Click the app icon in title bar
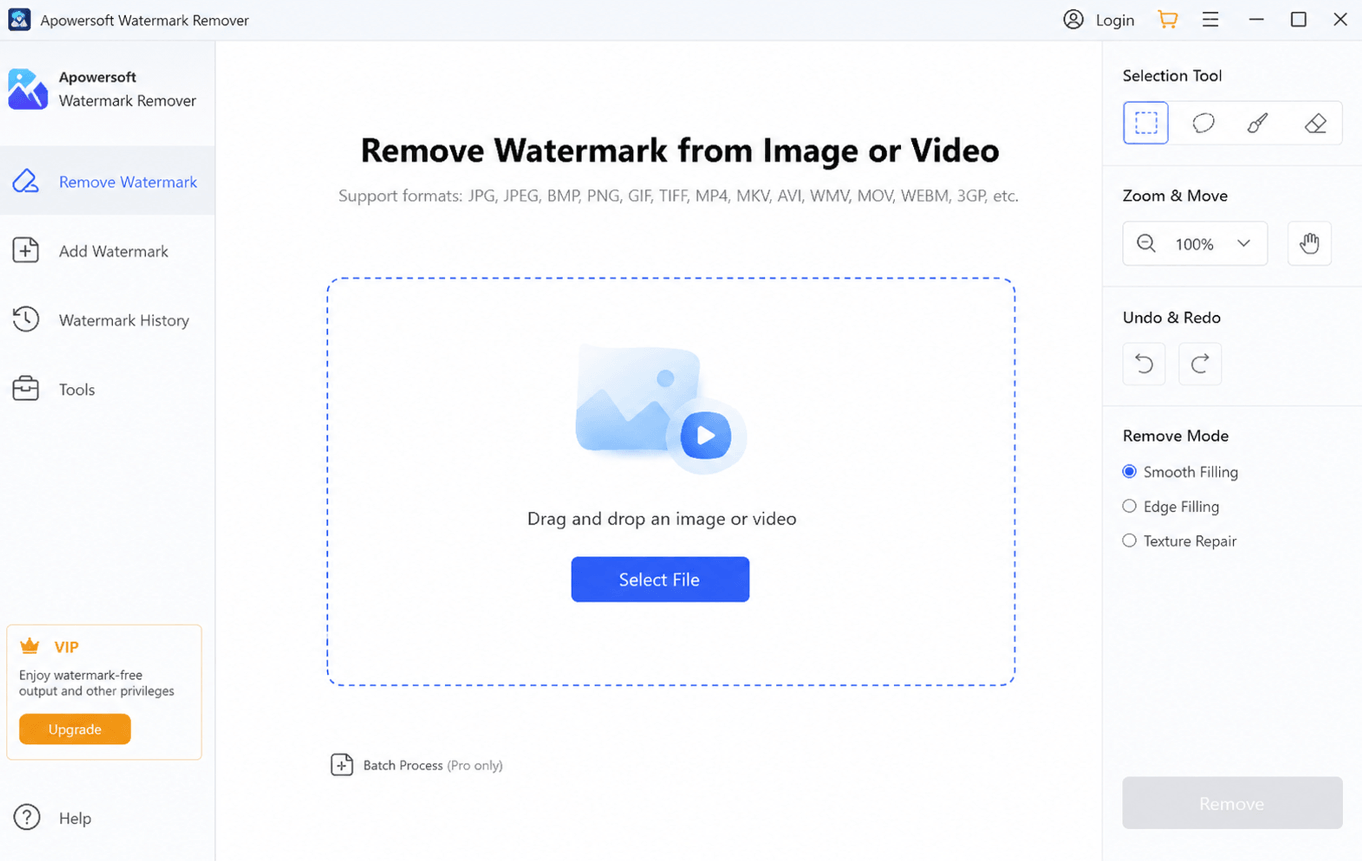This screenshot has height=861, width=1362. pyautogui.click(x=19, y=19)
